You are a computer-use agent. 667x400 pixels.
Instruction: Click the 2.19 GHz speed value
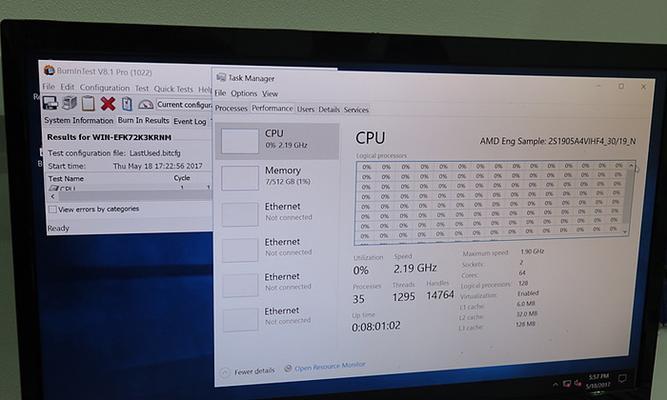415,269
